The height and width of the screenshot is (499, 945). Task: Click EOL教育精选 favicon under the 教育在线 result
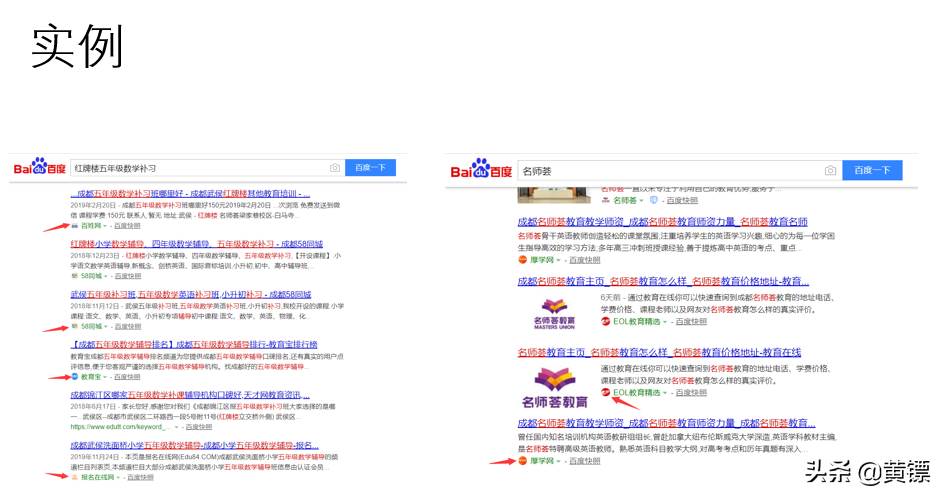click(605, 392)
